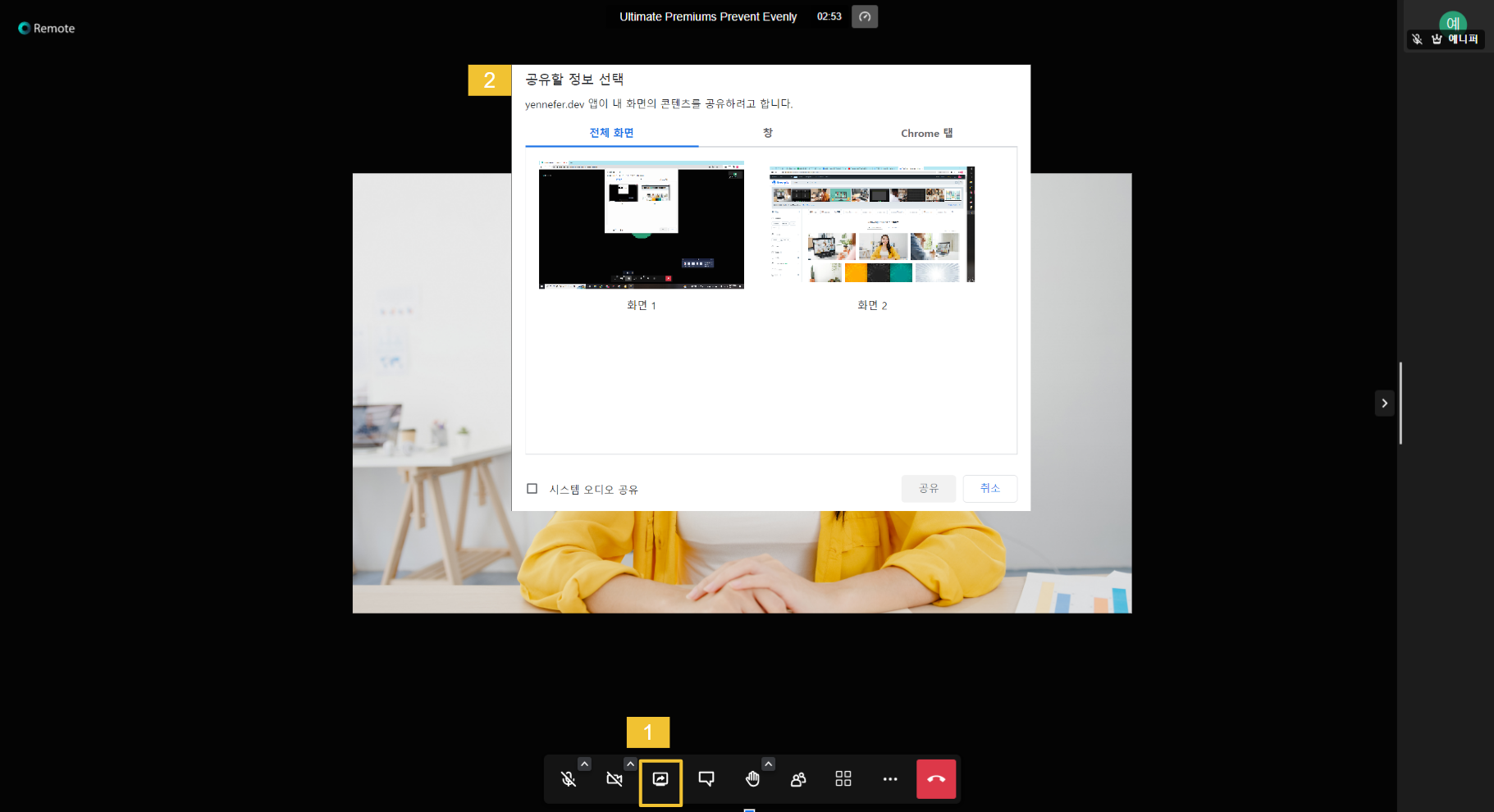Screen dimensions: 1494x812
Task: Unmute the microphone
Action: click(x=569, y=779)
